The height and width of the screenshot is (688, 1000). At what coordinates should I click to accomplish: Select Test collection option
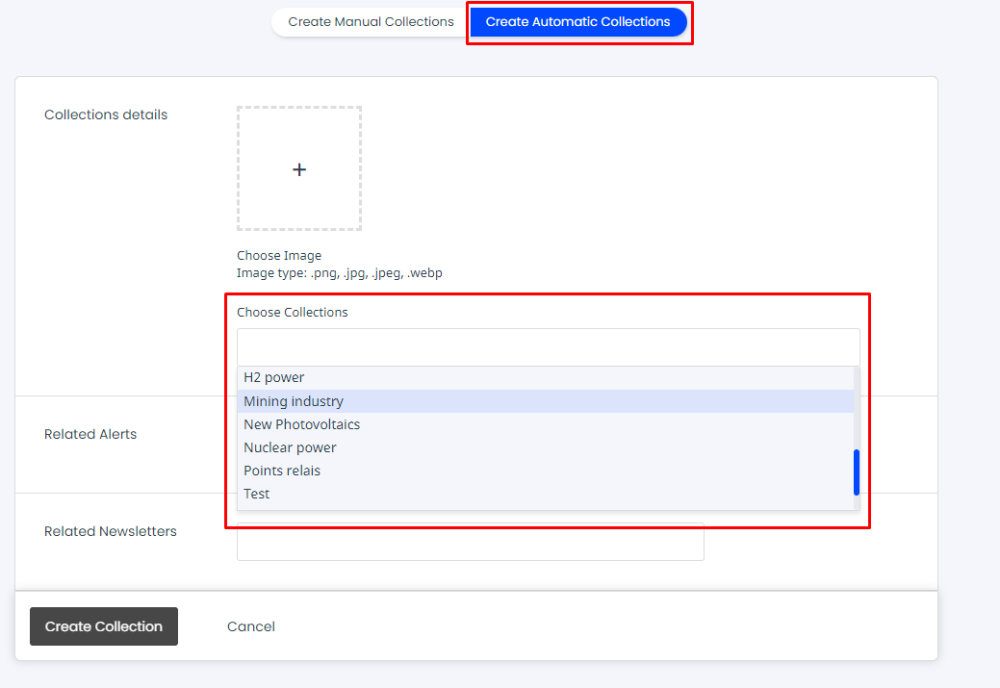coord(545,494)
